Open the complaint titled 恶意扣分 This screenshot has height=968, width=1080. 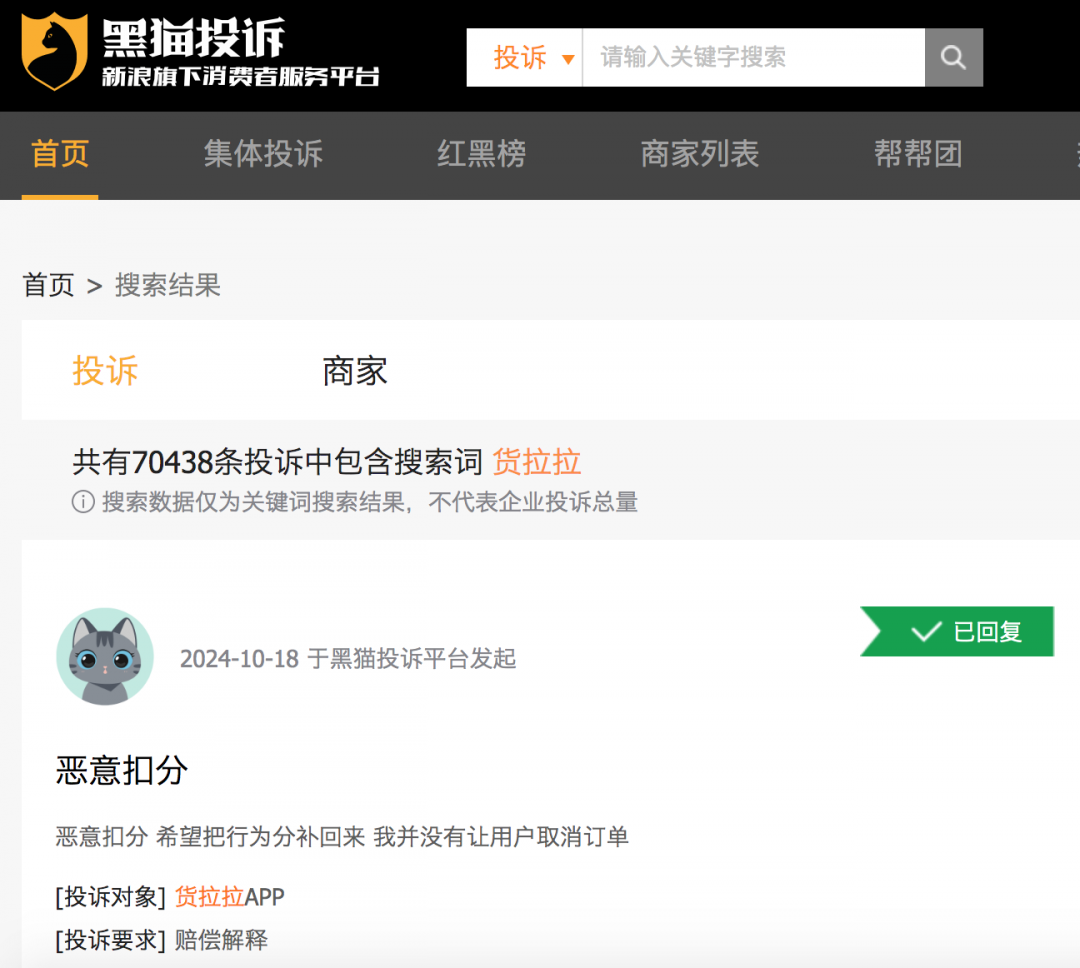[x=122, y=770]
